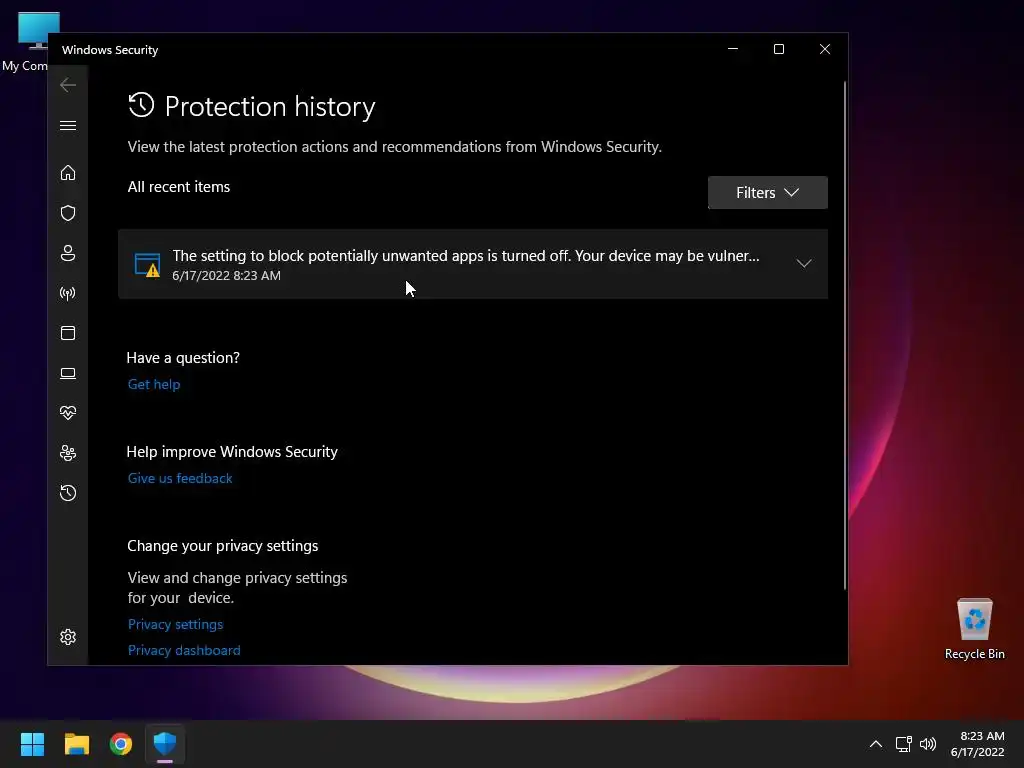Image resolution: width=1024 pixels, height=768 pixels.
Task: Open Protection history clock icon in sidebar
Action: pyautogui.click(x=68, y=493)
